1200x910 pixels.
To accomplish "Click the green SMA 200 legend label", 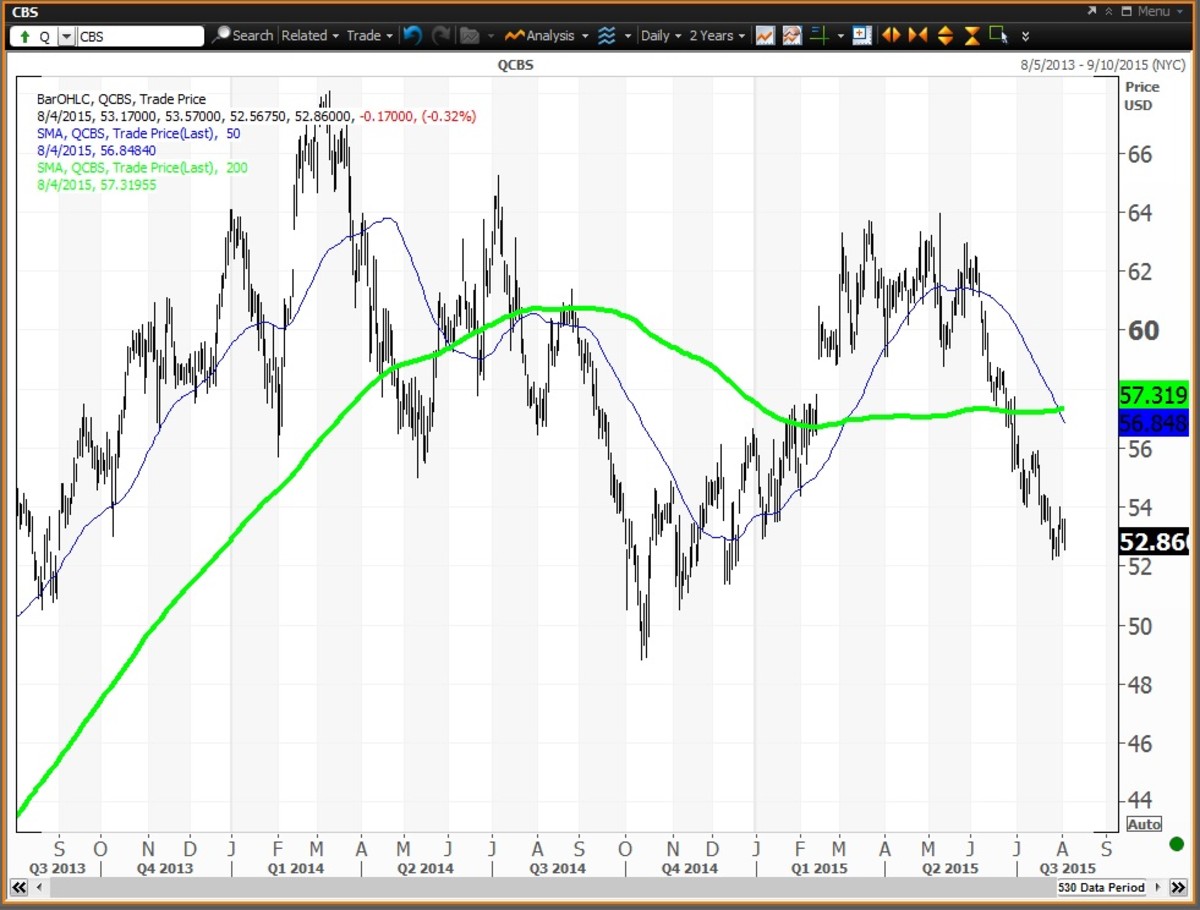I will pyautogui.click(x=142, y=168).
